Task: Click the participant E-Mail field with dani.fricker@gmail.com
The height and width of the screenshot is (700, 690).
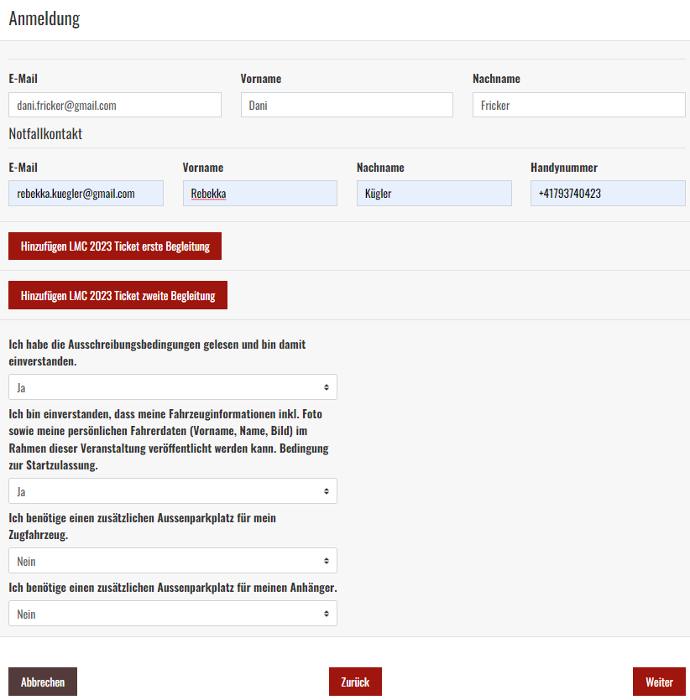Action: click(115, 105)
